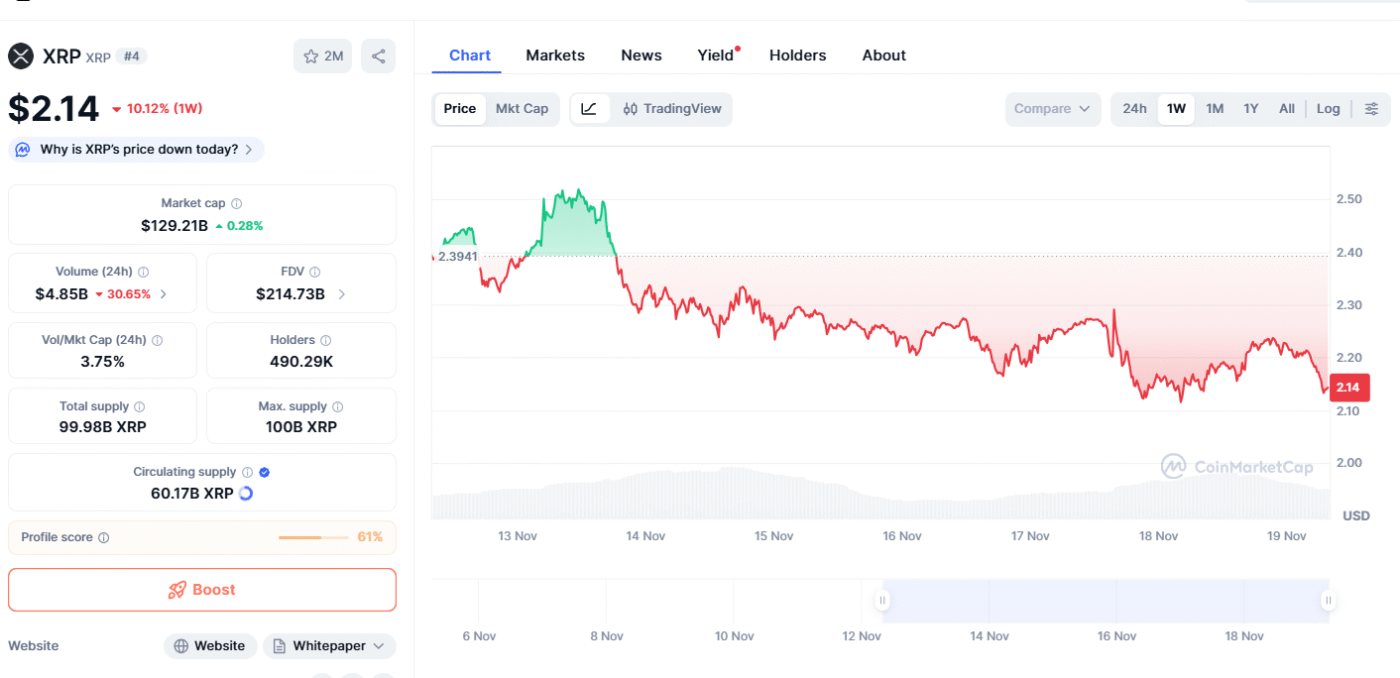Click the Market cap info icon
The height and width of the screenshot is (678, 1400).
point(237,203)
